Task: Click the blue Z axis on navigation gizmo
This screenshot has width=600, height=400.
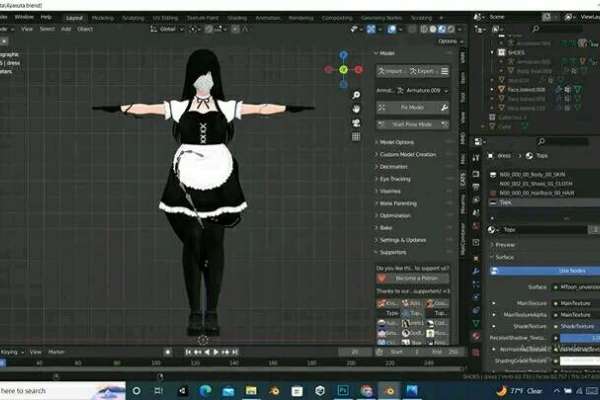Action: [x=344, y=56]
